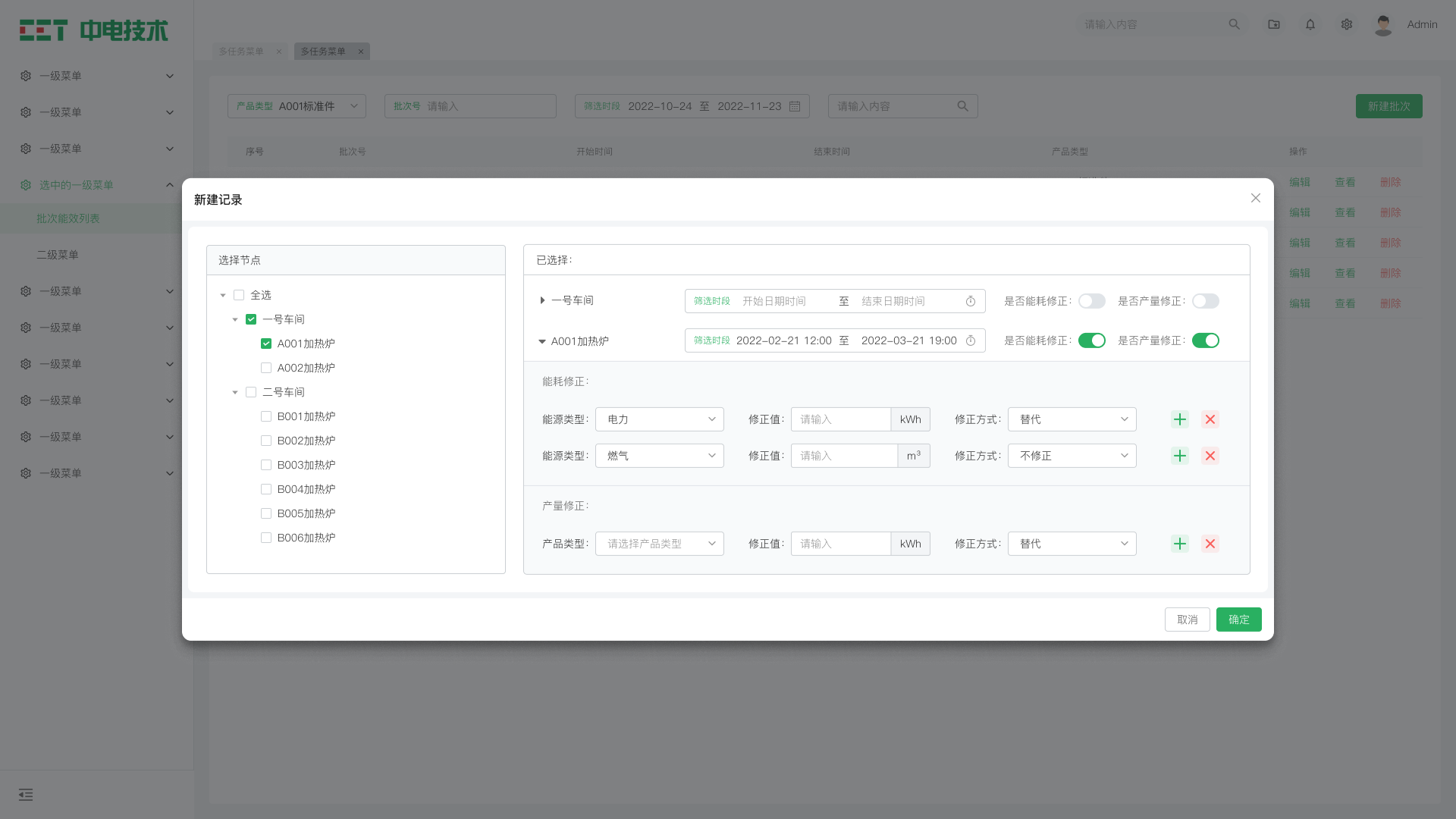Remove 燃气 row with red X icon
The image size is (1456, 819).
[1210, 456]
